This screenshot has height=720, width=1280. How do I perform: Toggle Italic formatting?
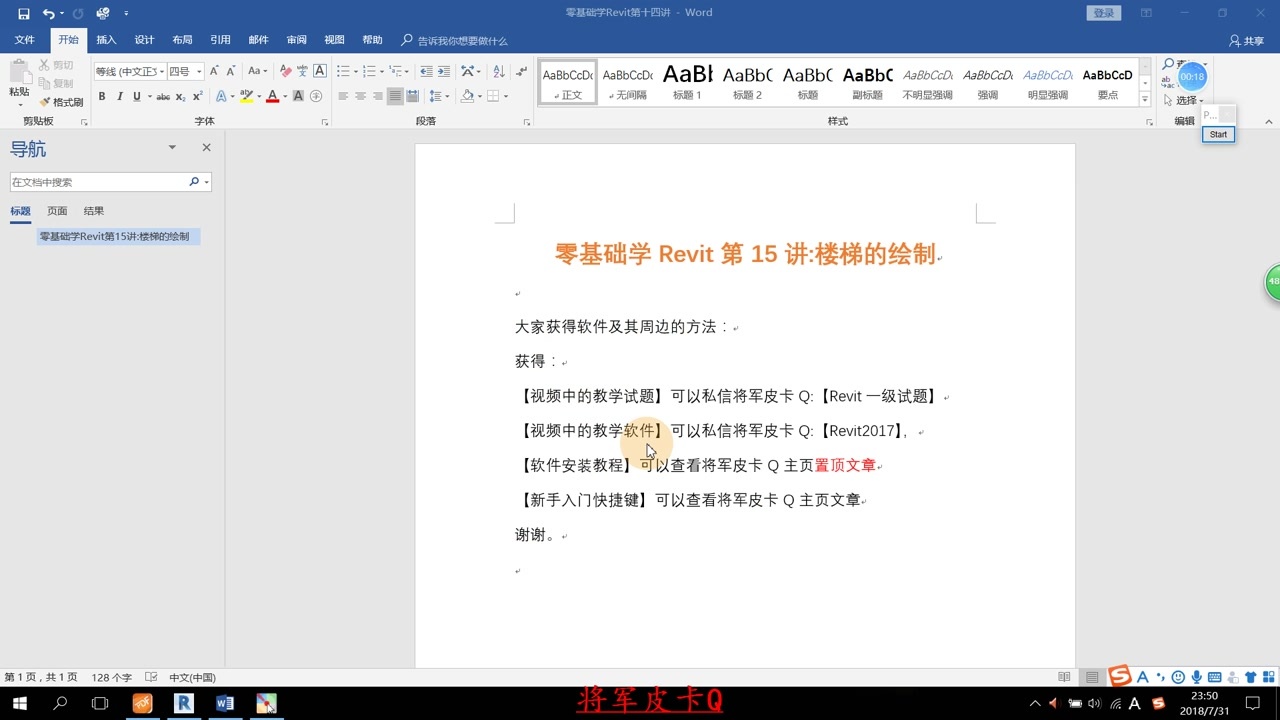[120, 97]
